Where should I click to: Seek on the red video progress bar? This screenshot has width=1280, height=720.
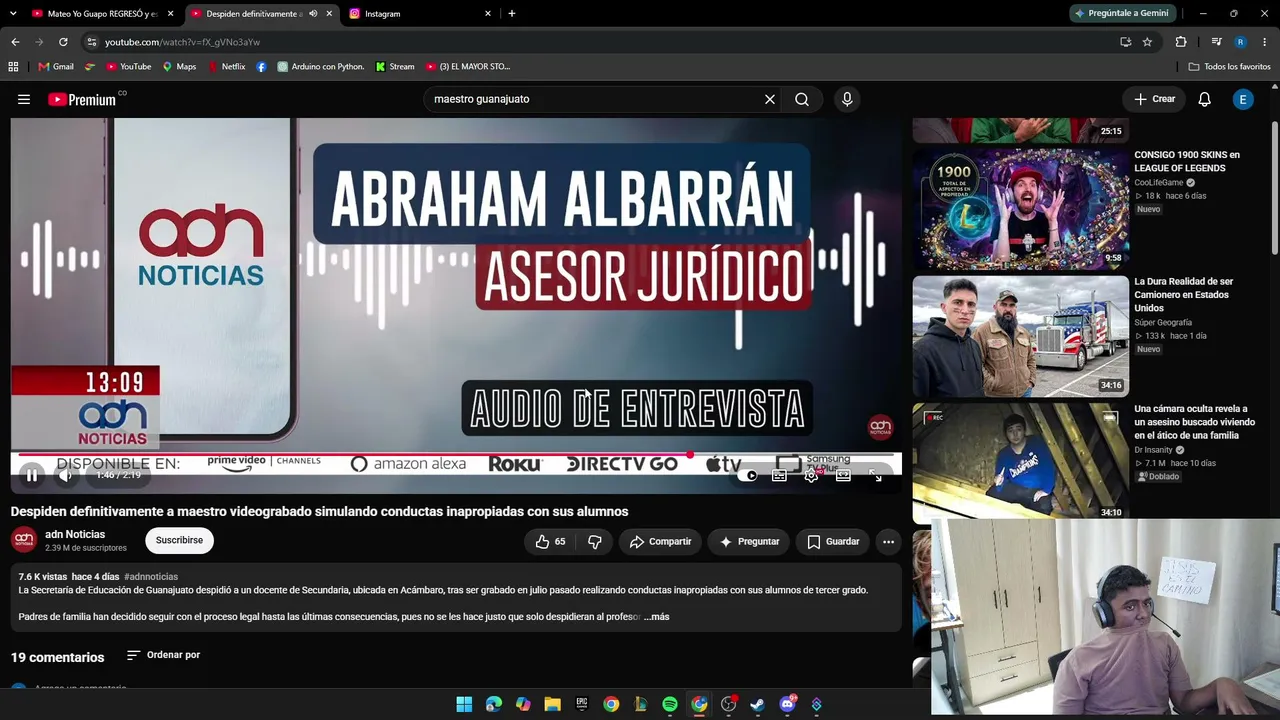tap(456, 454)
